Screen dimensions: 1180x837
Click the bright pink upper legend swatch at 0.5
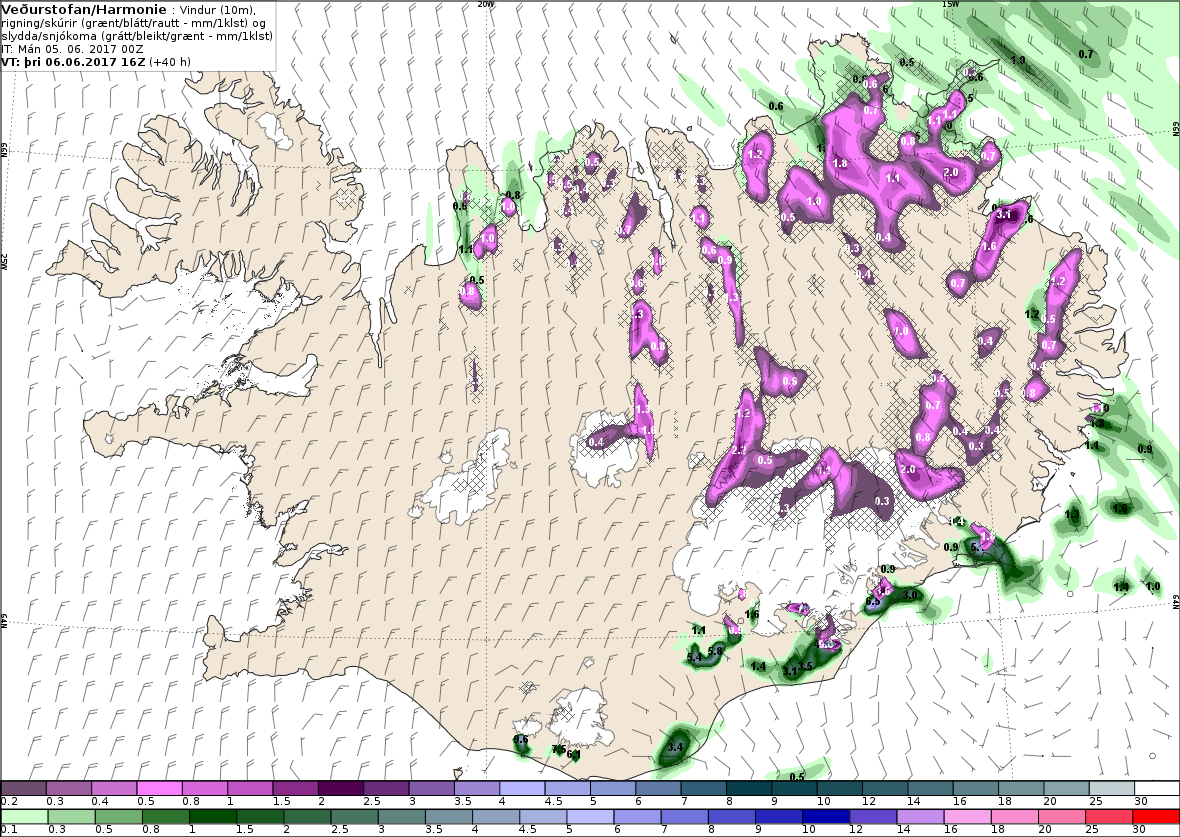click(160, 788)
